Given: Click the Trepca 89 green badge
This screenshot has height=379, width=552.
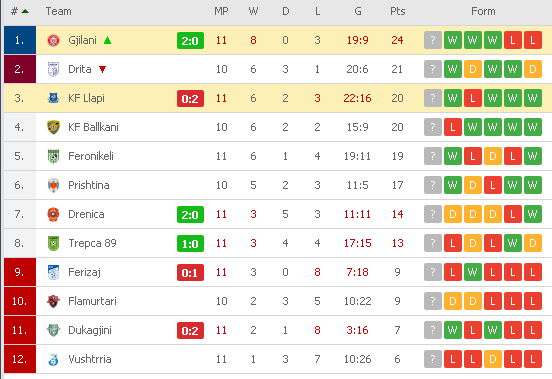Looking at the screenshot, I should 54,243.
